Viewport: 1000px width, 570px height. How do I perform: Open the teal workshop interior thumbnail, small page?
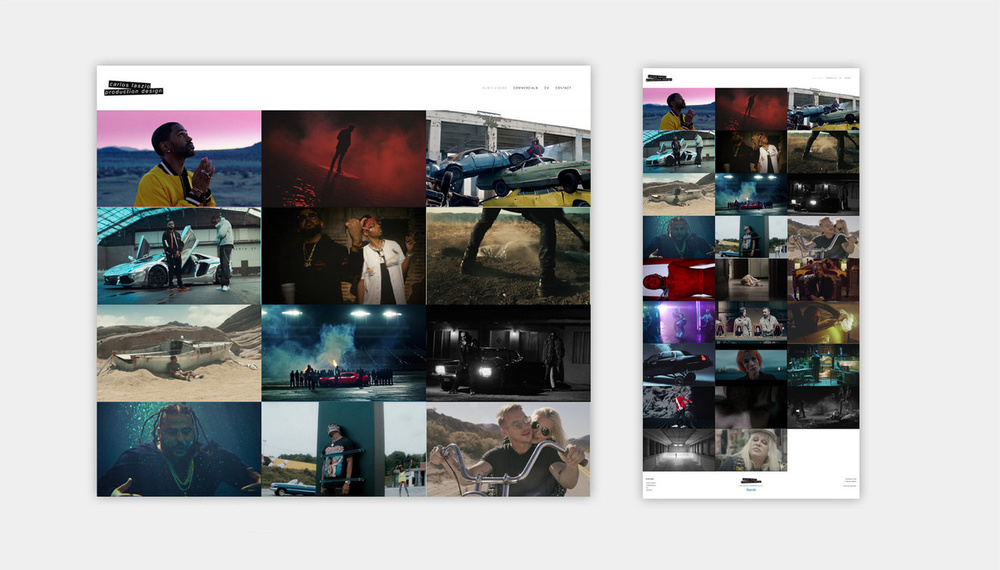(823, 365)
